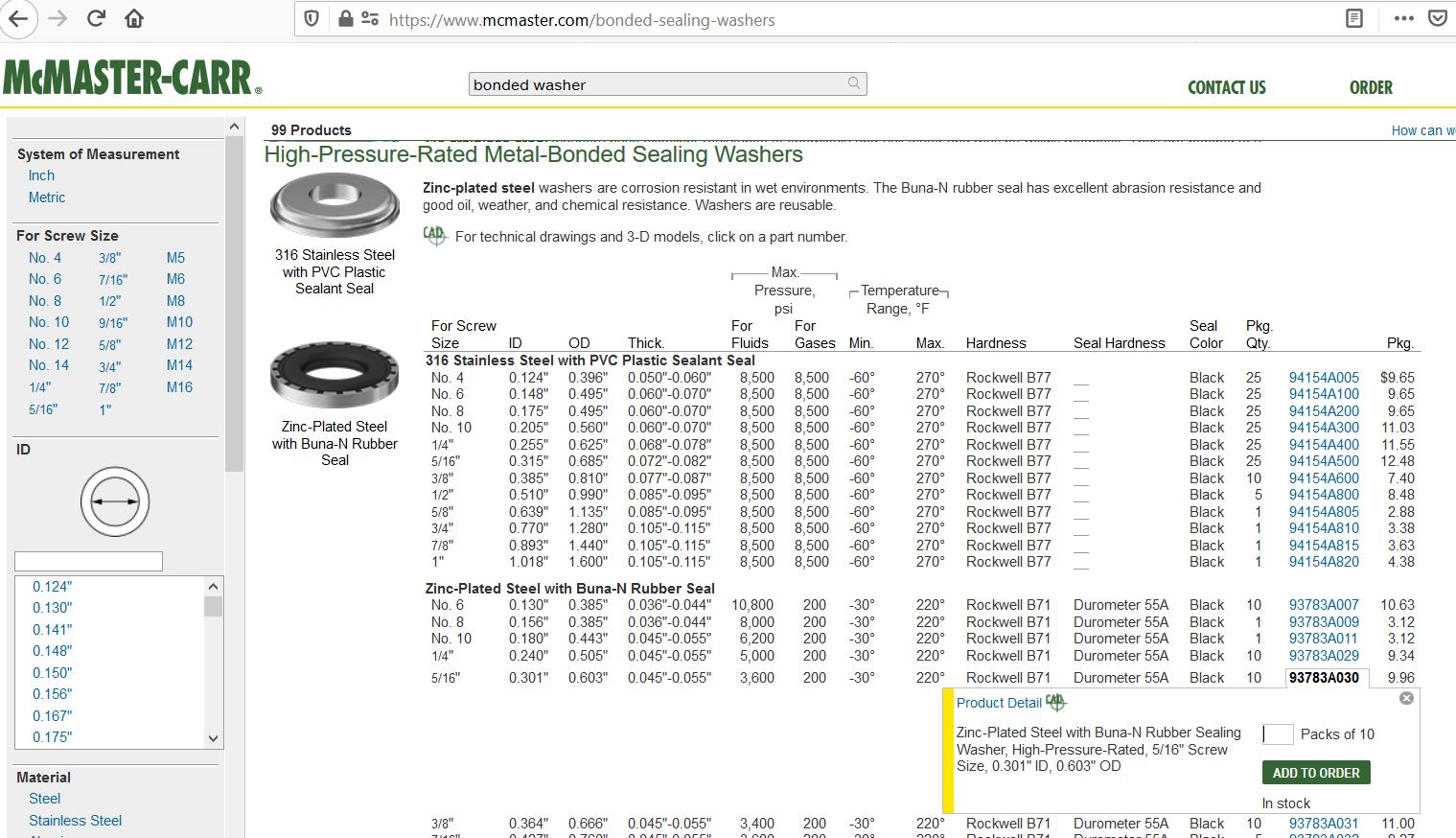Select 0.156" in the ID list

pos(53,694)
